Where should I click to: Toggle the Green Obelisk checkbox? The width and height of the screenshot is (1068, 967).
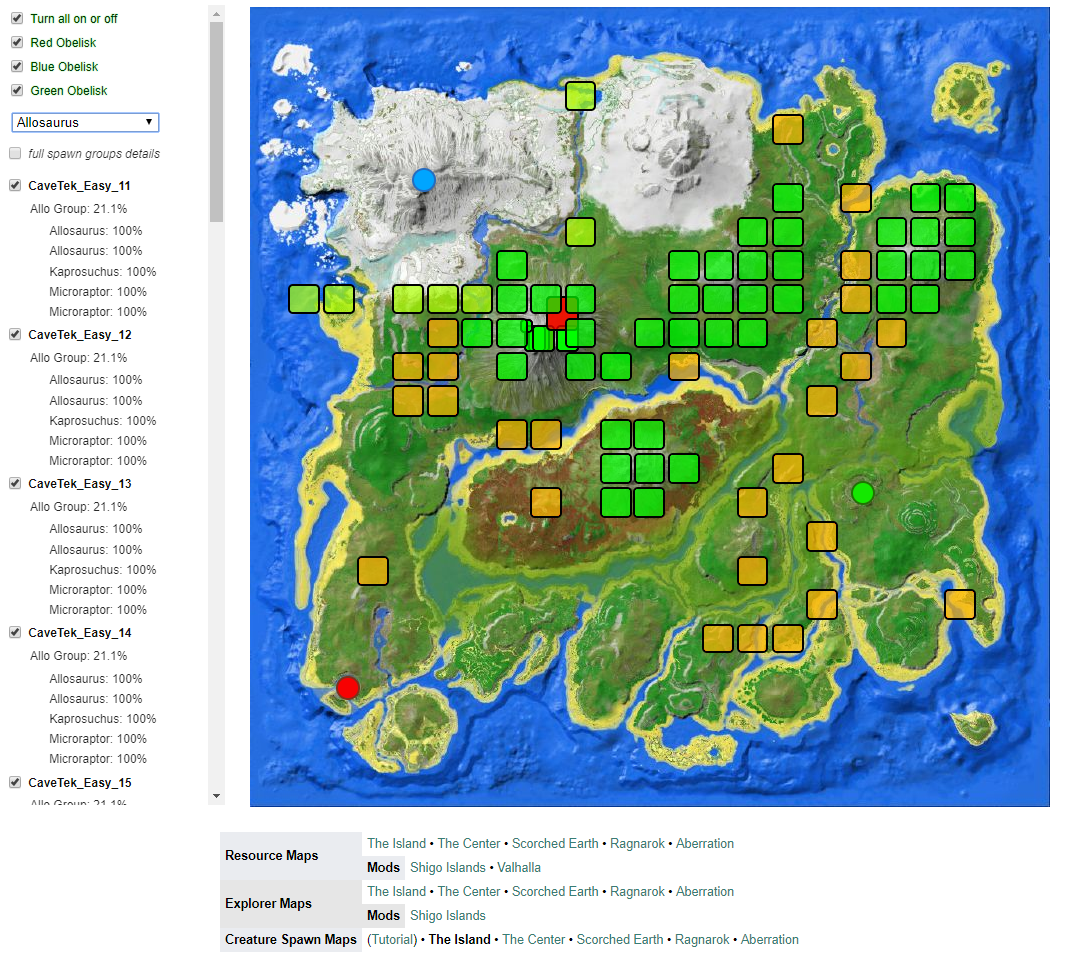pos(18,91)
